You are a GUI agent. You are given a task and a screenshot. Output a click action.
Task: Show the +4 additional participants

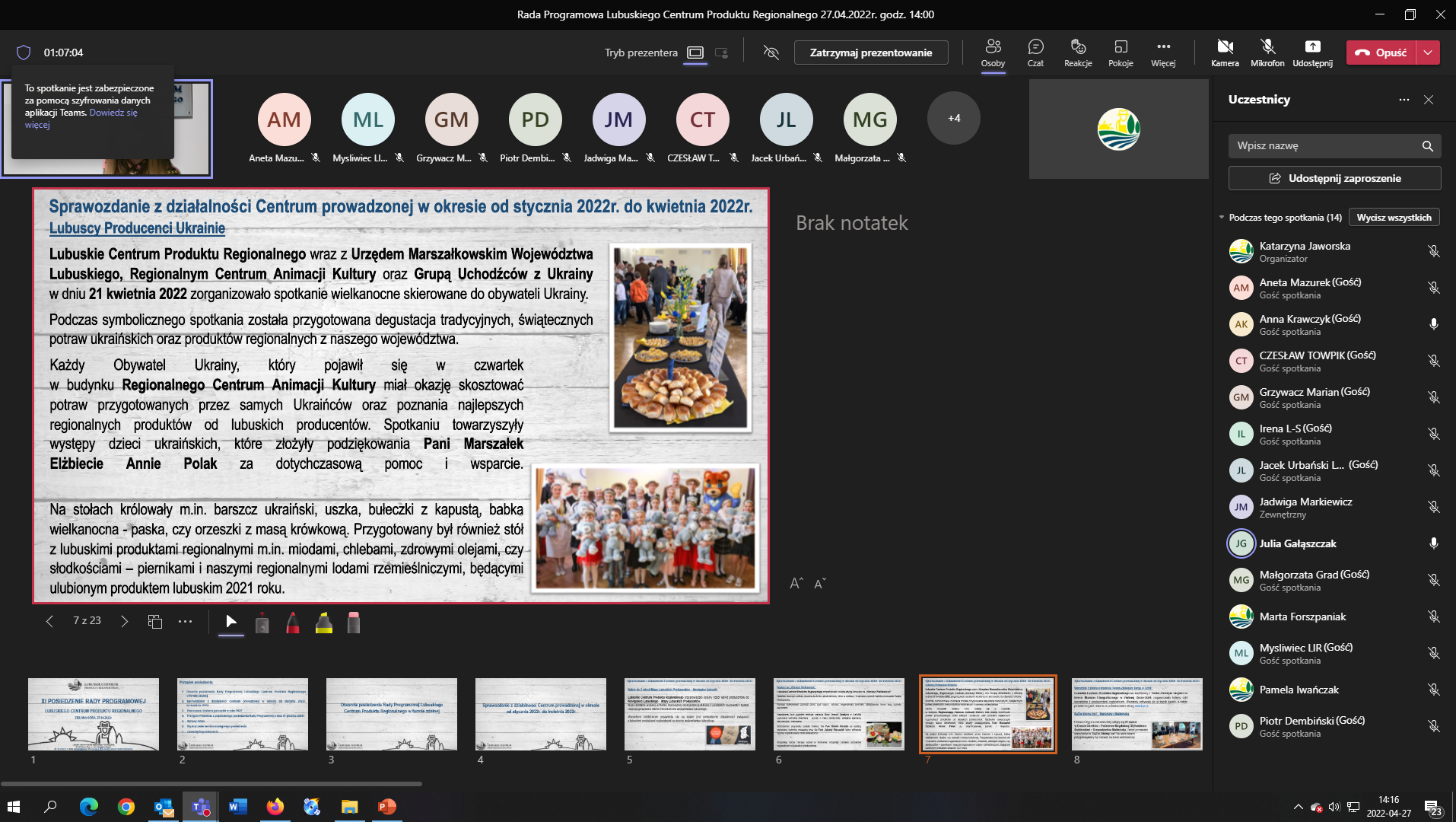(954, 119)
